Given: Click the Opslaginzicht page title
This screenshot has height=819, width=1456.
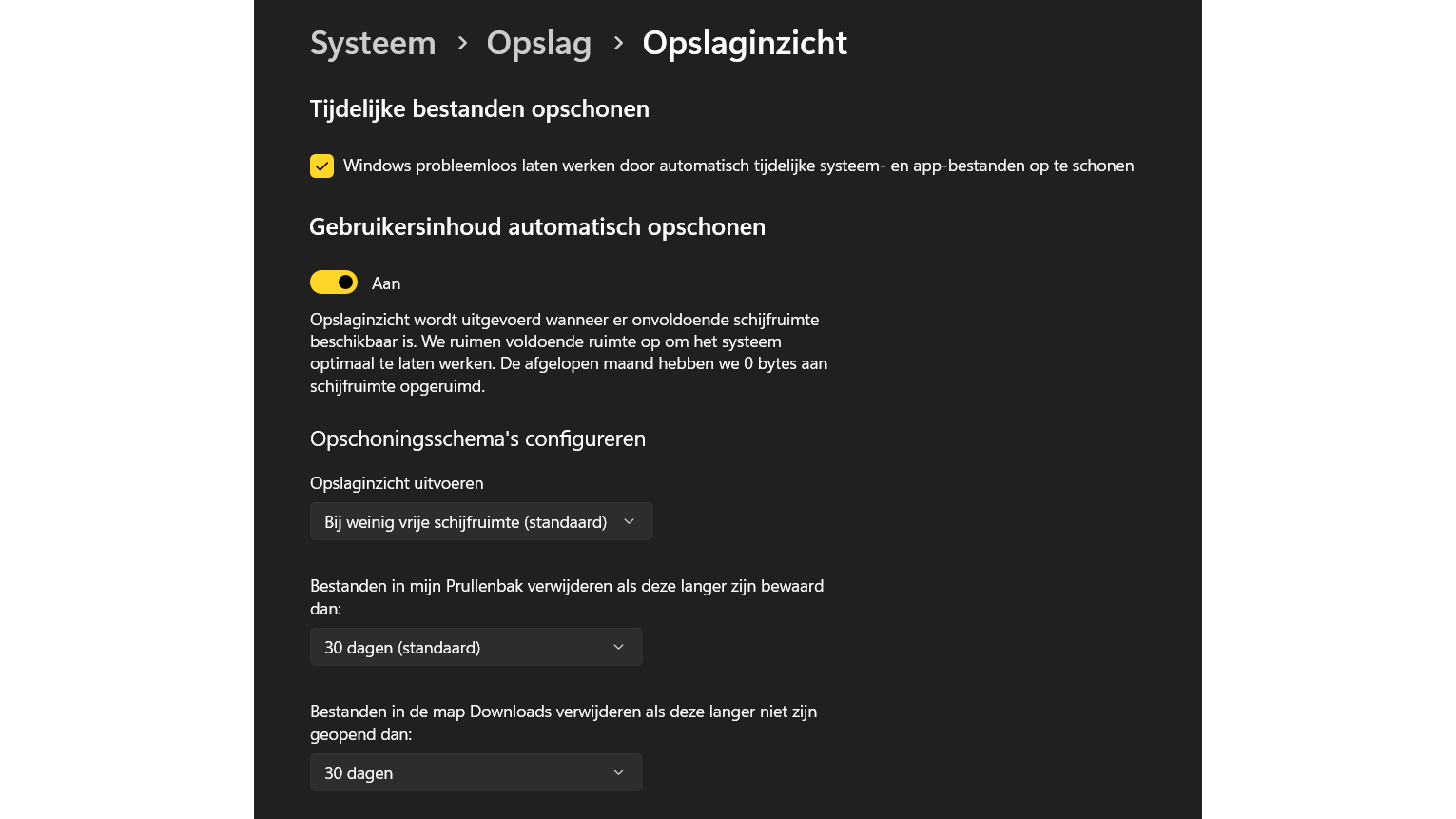Looking at the screenshot, I should point(744,44).
